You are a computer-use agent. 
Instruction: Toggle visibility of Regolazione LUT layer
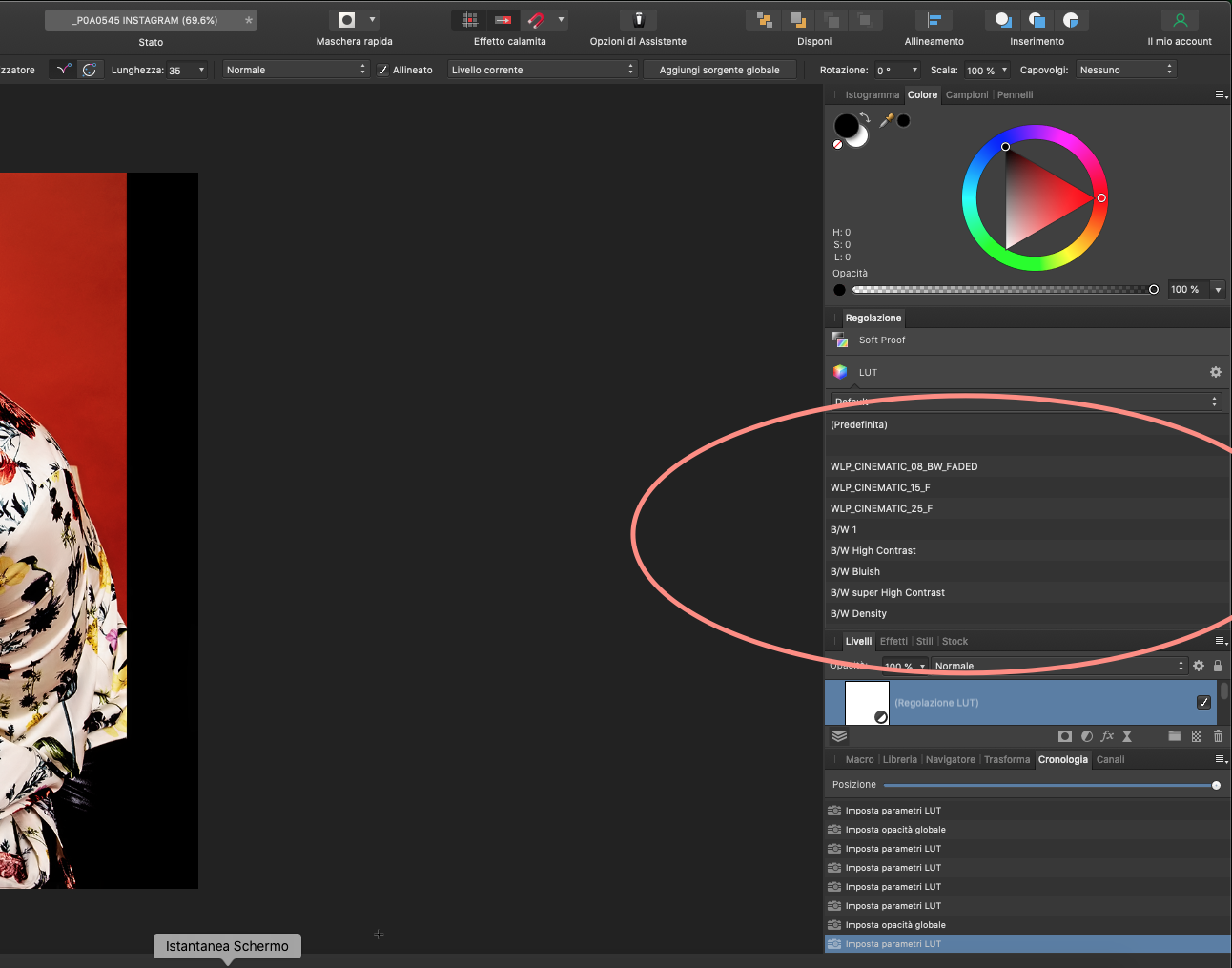pyautogui.click(x=1203, y=702)
